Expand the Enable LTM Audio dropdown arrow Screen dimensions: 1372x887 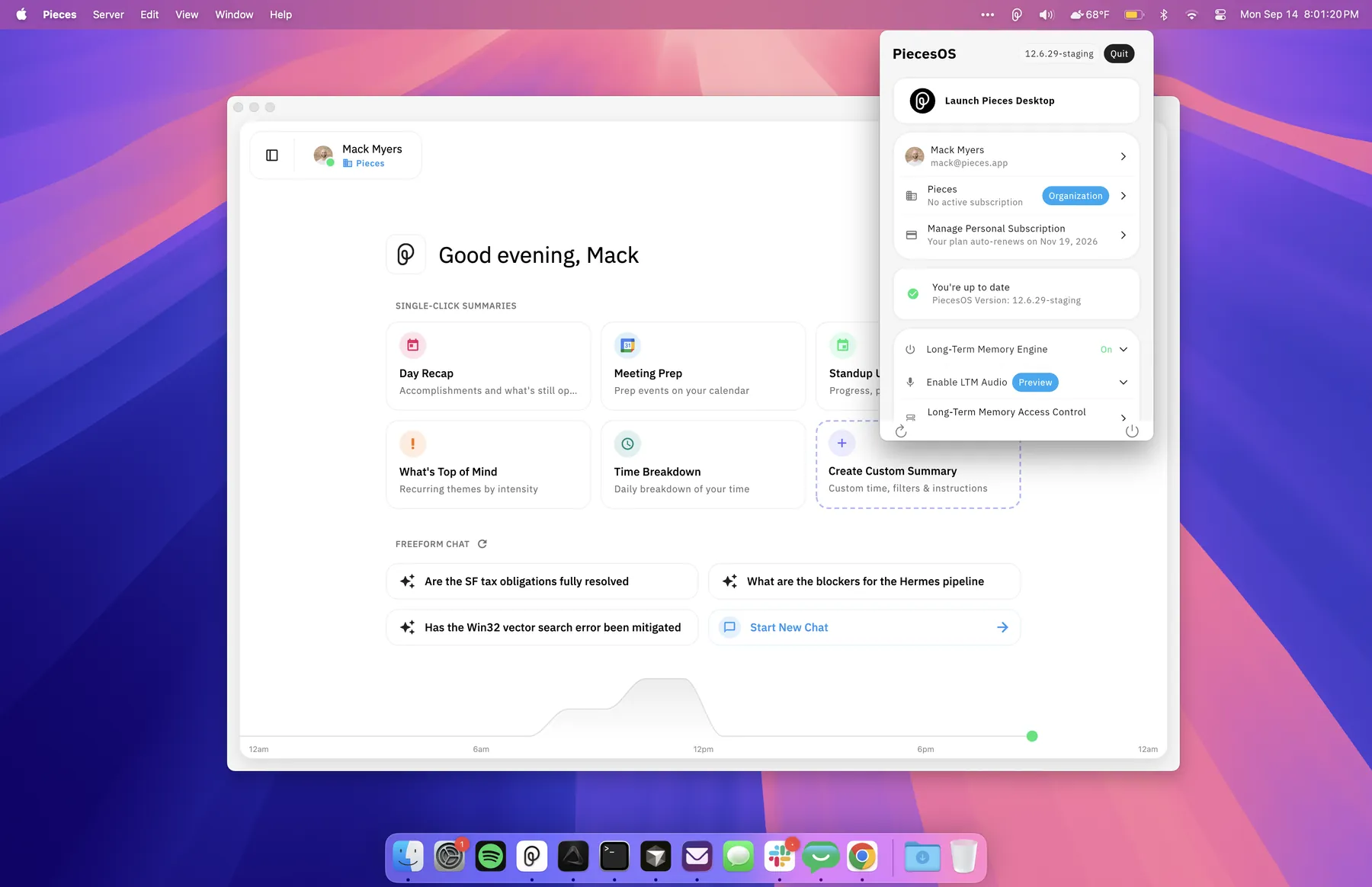pyautogui.click(x=1124, y=383)
